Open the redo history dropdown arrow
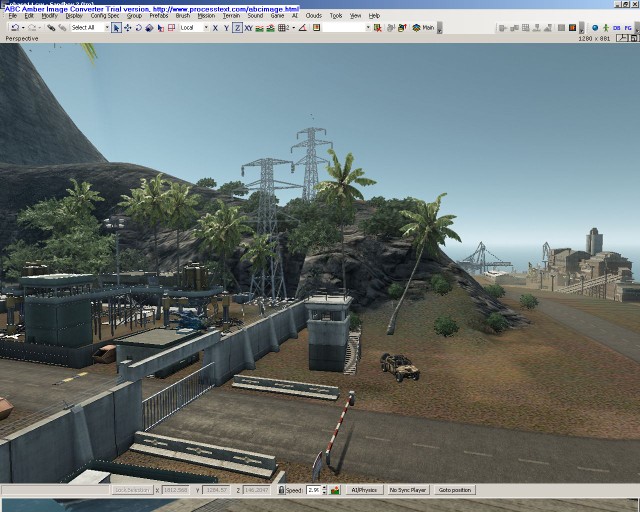Screen dimensions: 640x512 [40, 28]
